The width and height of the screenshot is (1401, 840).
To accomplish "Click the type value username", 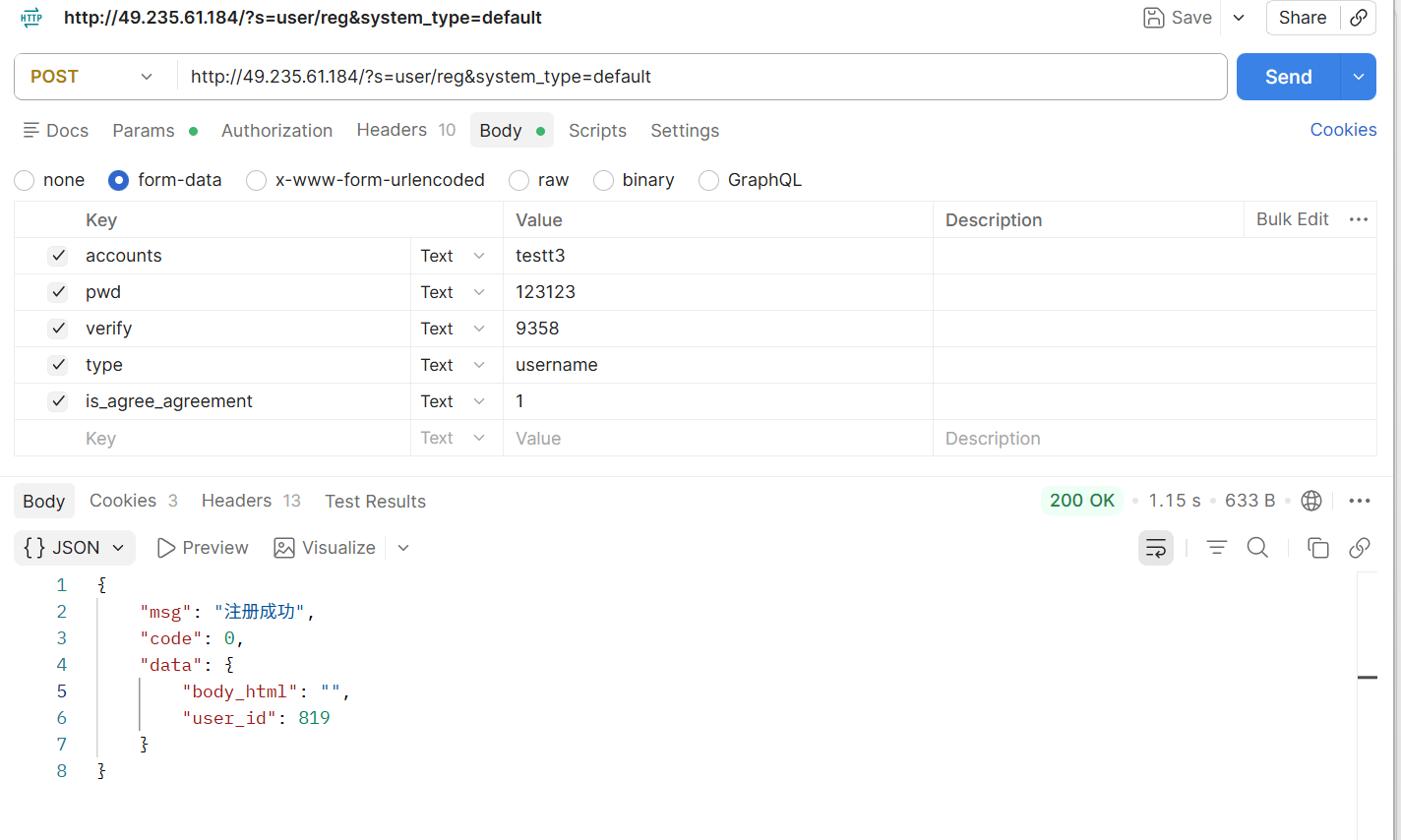I will 557,365.
